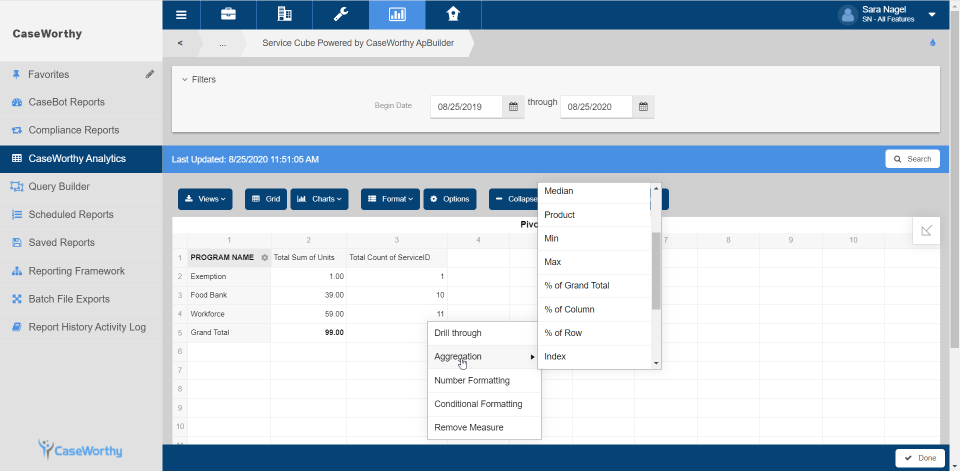Open calendar for begin date
This screenshot has width=960, height=471.
pos(514,107)
